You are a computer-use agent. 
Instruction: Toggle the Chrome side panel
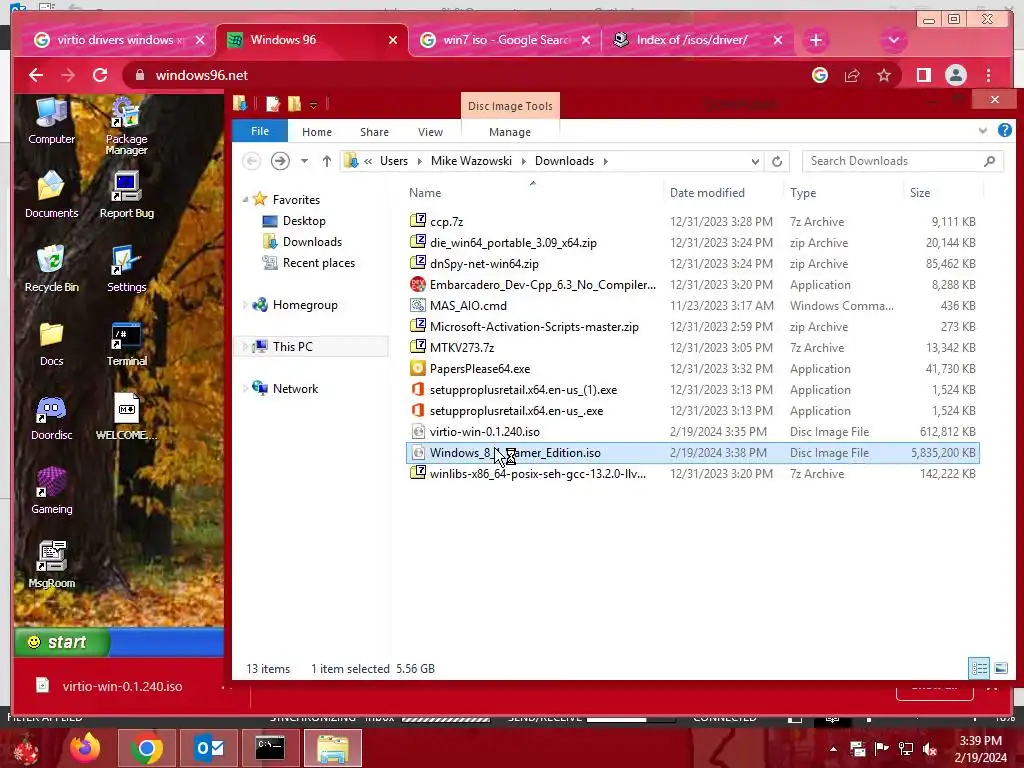923,75
